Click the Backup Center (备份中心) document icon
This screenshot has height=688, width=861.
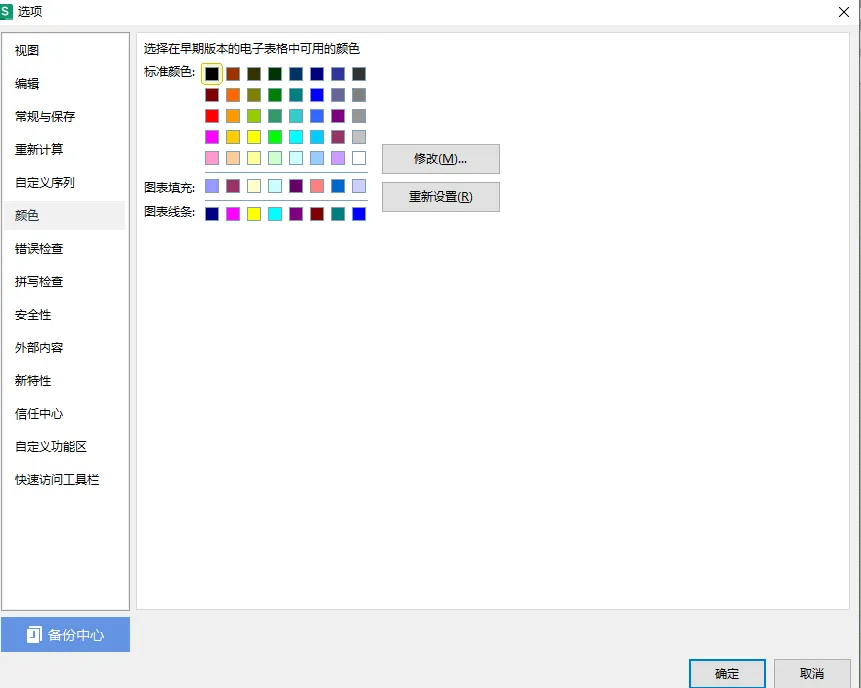pos(33,635)
